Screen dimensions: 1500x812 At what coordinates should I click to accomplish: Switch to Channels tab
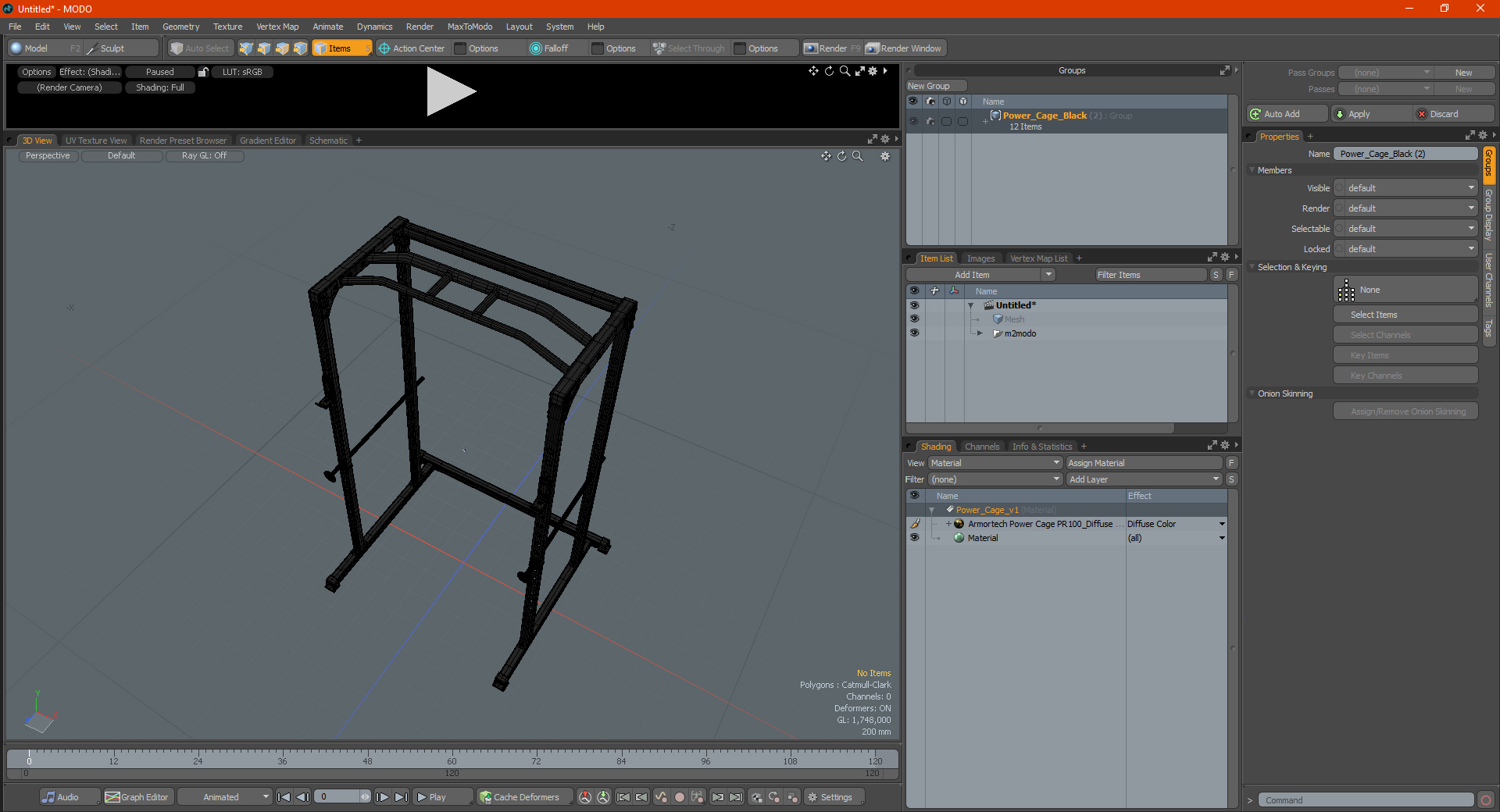point(982,447)
